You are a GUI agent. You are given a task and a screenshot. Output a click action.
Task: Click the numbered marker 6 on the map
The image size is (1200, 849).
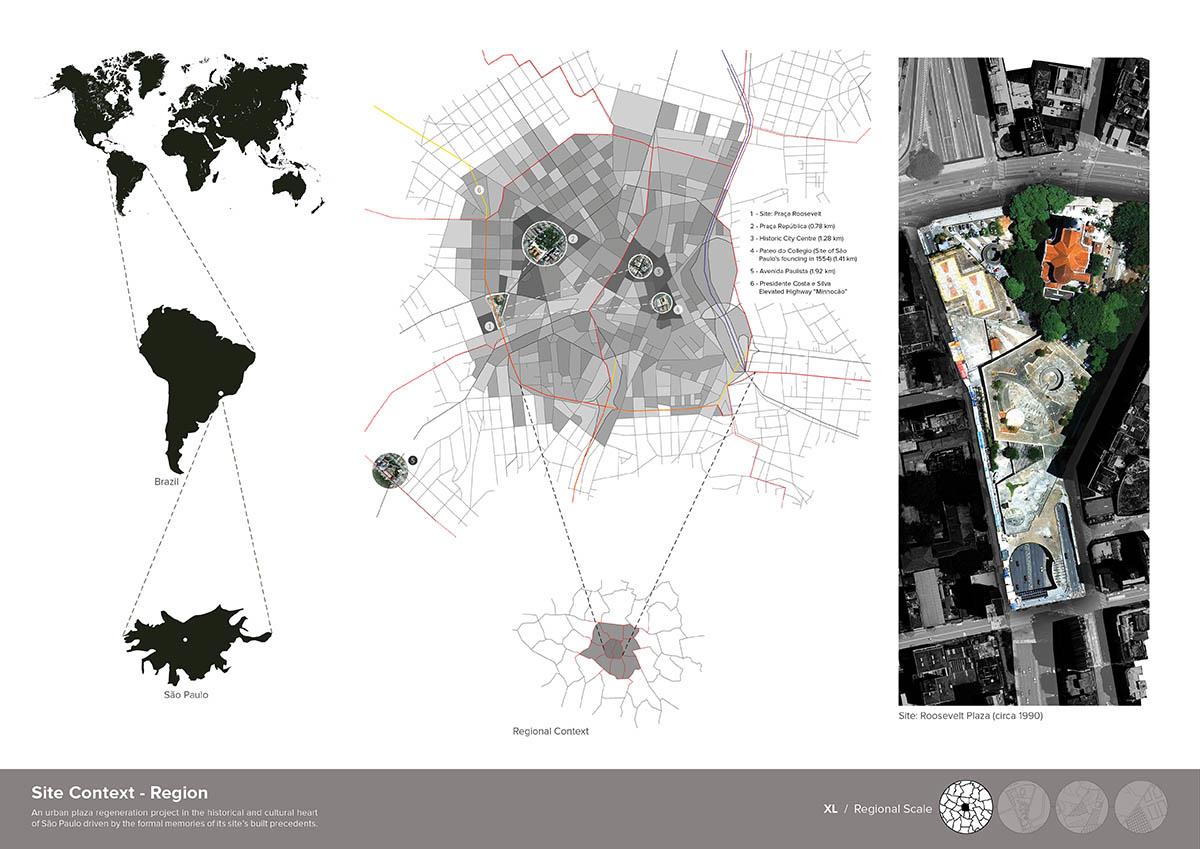point(479,189)
